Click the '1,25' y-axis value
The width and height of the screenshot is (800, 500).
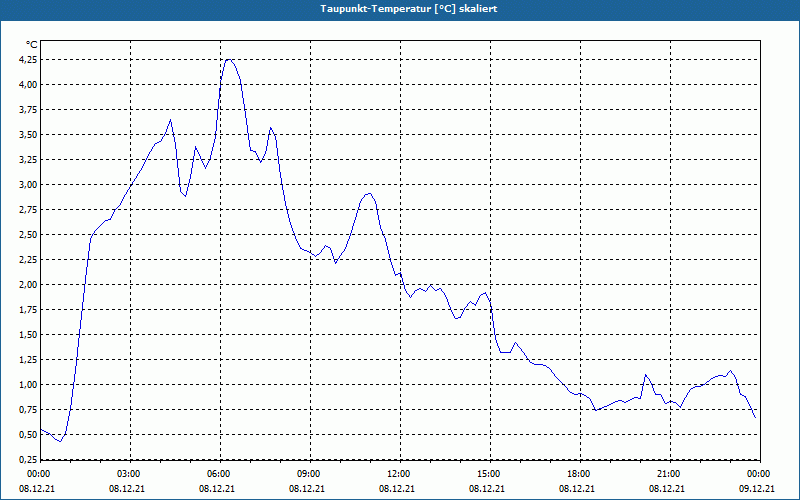28,360
